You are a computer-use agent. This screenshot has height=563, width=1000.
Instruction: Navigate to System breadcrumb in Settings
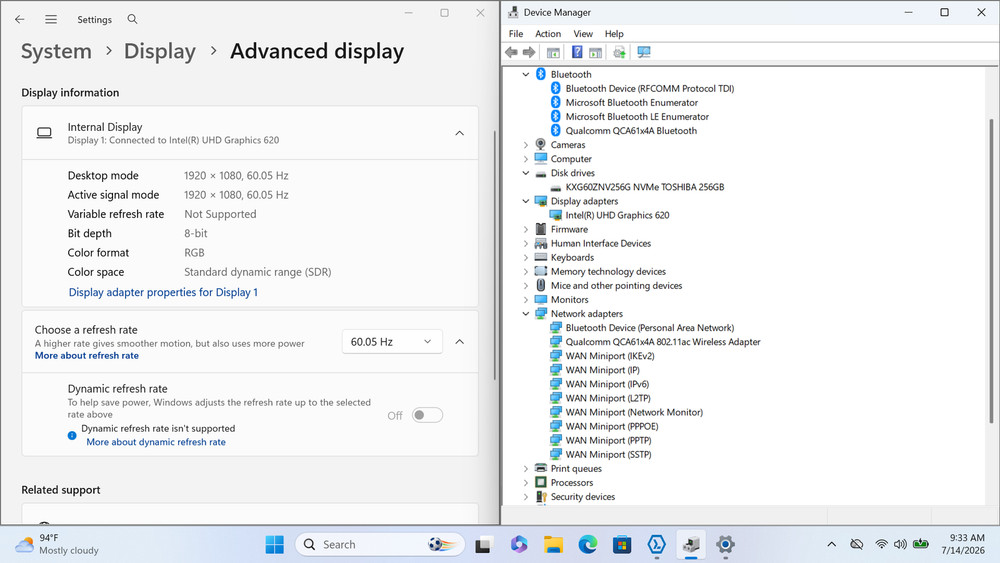(x=56, y=51)
